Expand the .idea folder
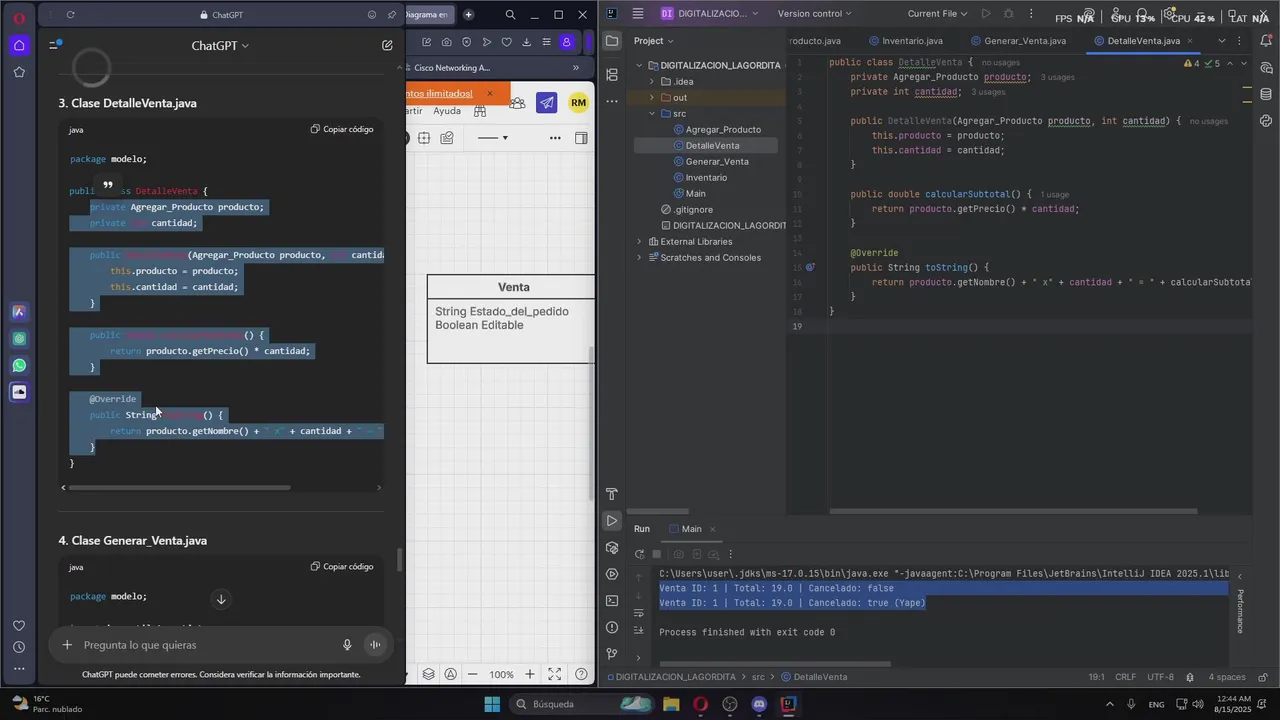 tap(652, 81)
